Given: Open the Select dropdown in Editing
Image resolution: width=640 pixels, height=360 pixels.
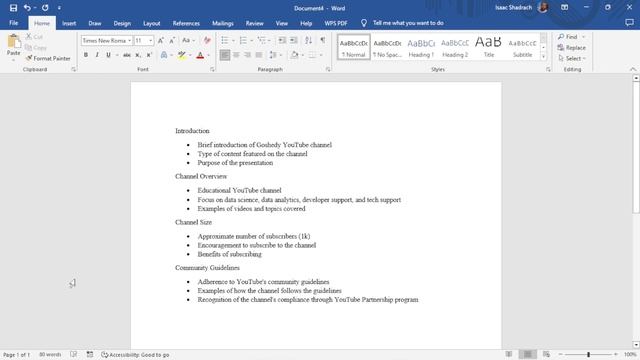Looking at the screenshot, I should pyautogui.click(x=572, y=58).
